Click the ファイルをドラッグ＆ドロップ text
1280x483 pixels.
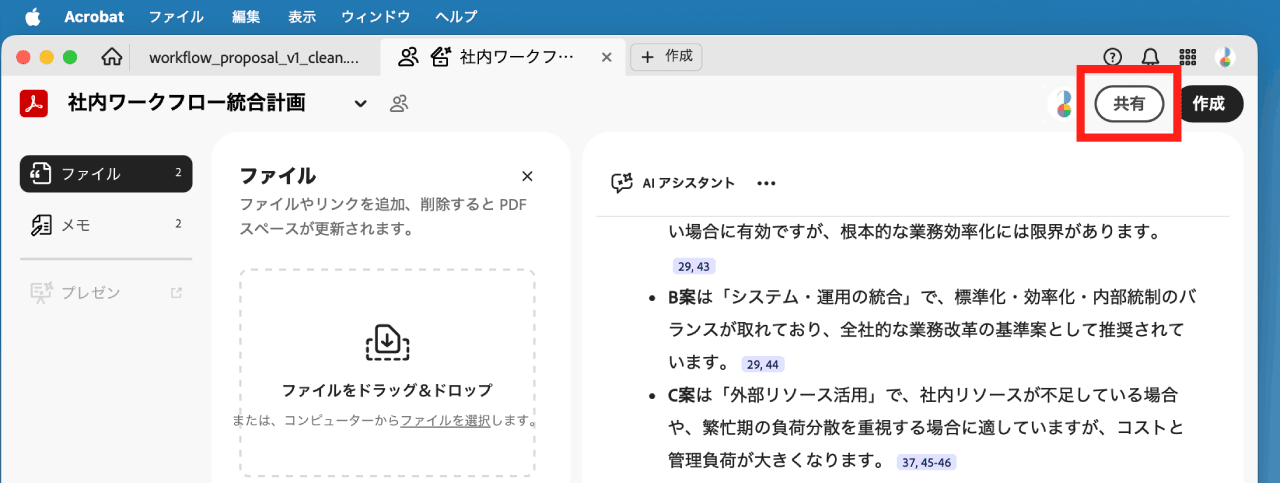tap(387, 390)
